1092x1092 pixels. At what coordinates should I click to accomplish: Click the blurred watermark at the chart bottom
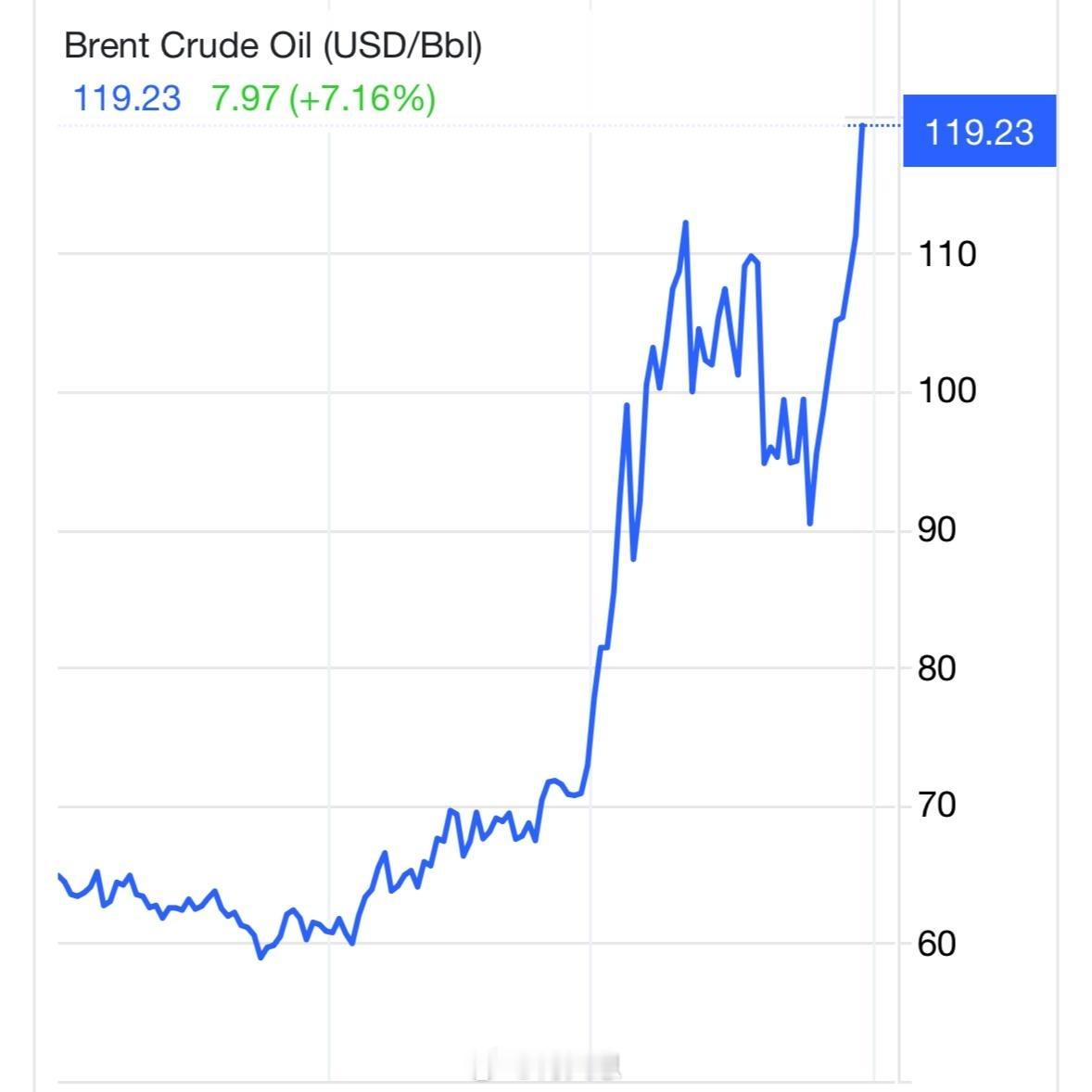point(548,1064)
